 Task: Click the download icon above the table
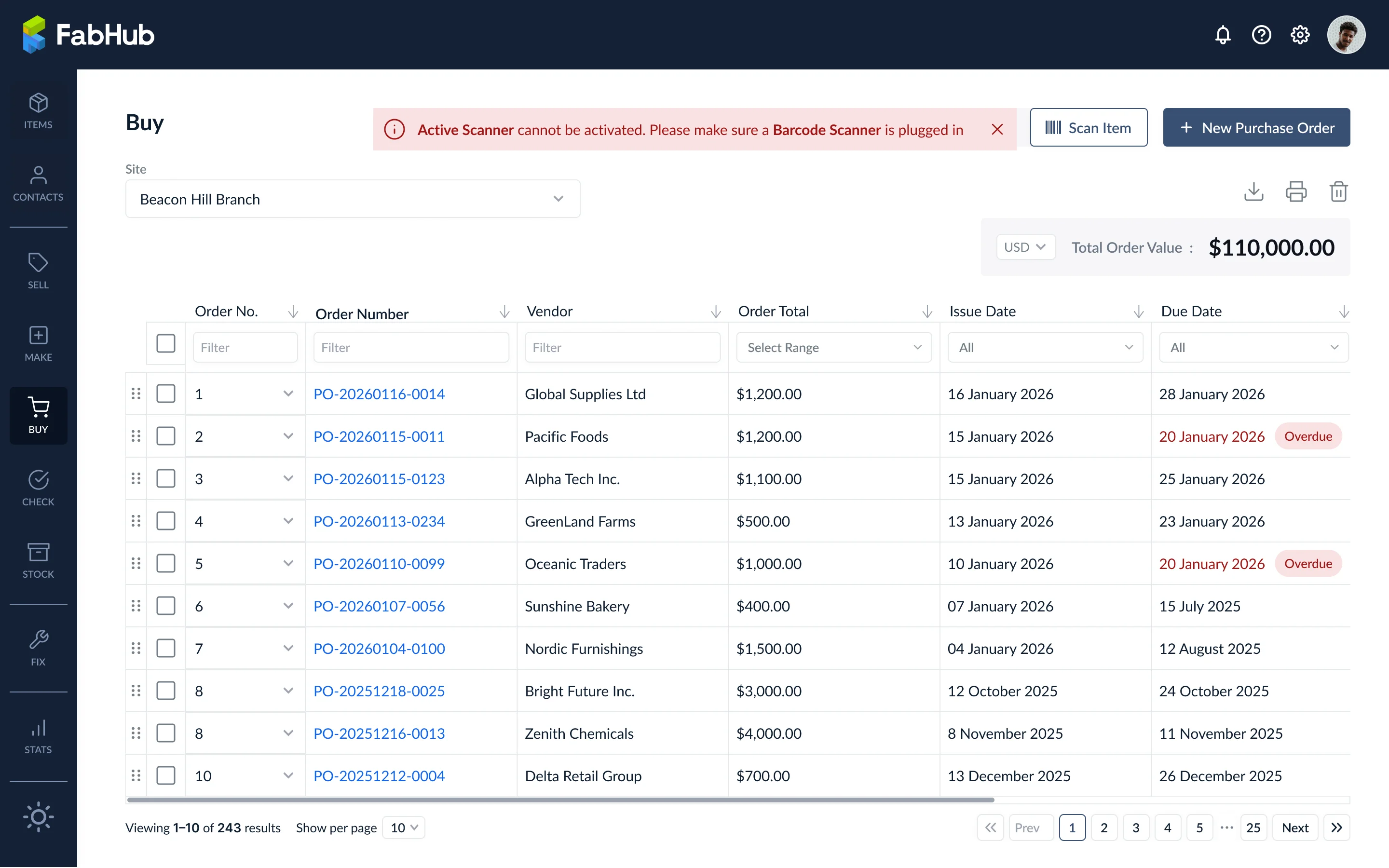point(1253,192)
